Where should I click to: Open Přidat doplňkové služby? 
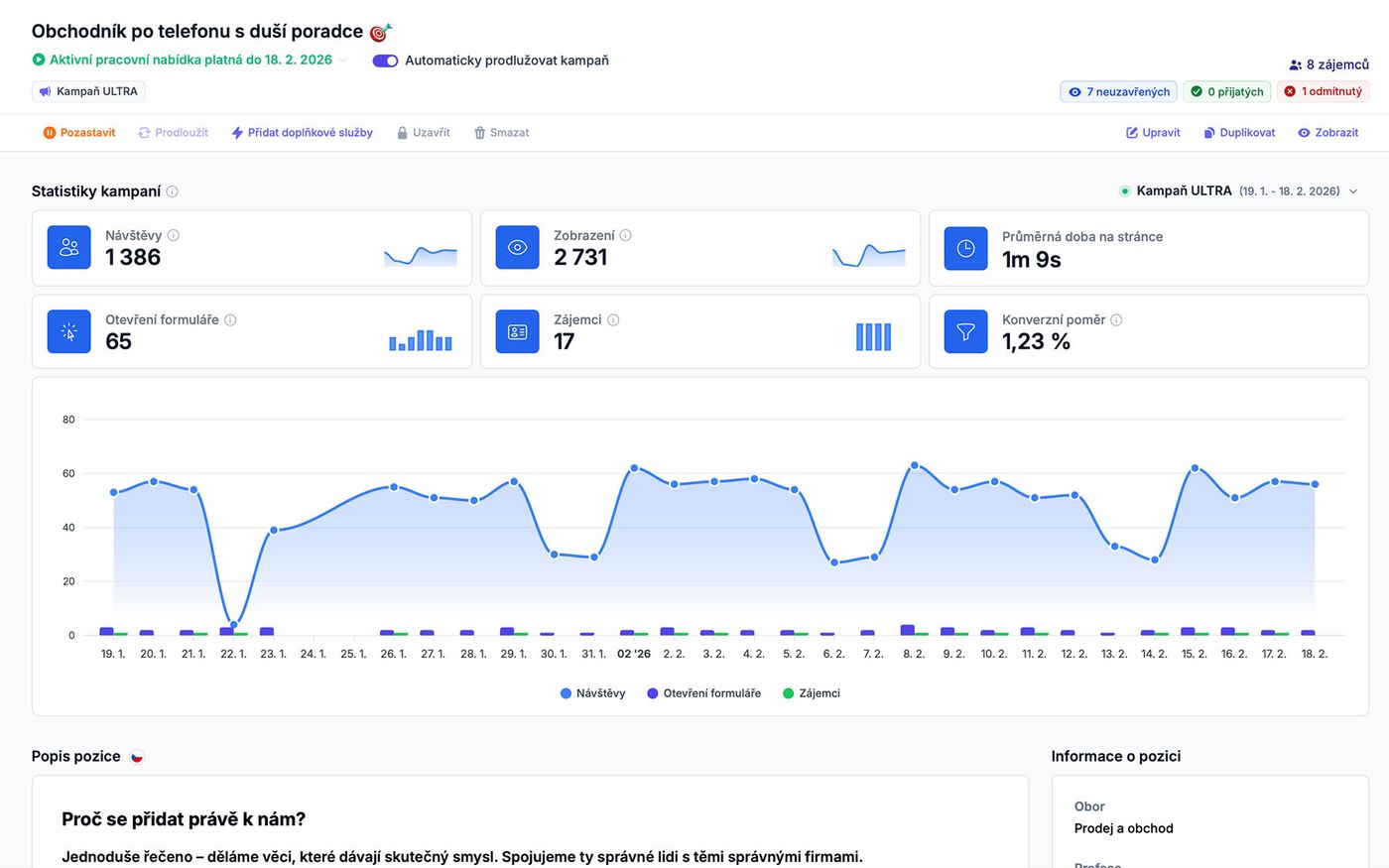(x=302, y=133)
